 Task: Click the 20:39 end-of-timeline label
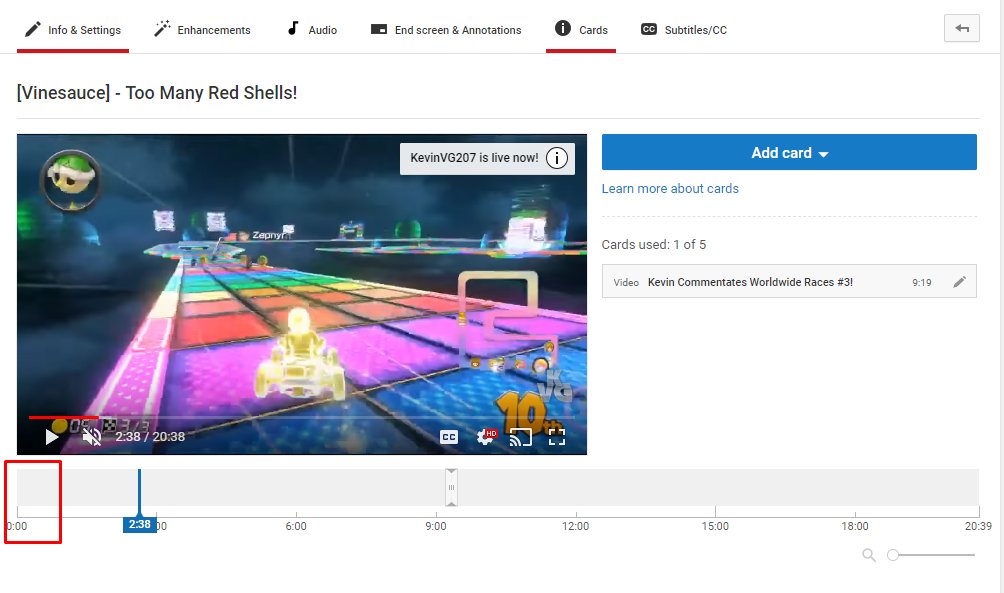point(978,526)
